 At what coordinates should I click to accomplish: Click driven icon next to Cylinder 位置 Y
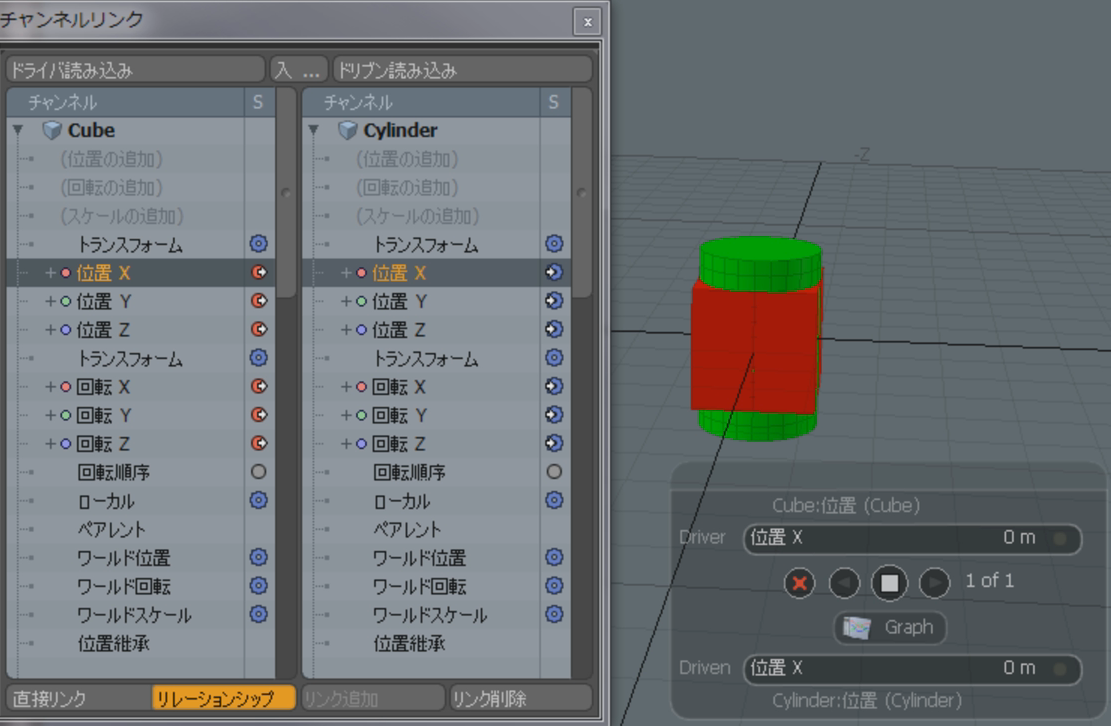pyautogui.click(x=554, y=301)
